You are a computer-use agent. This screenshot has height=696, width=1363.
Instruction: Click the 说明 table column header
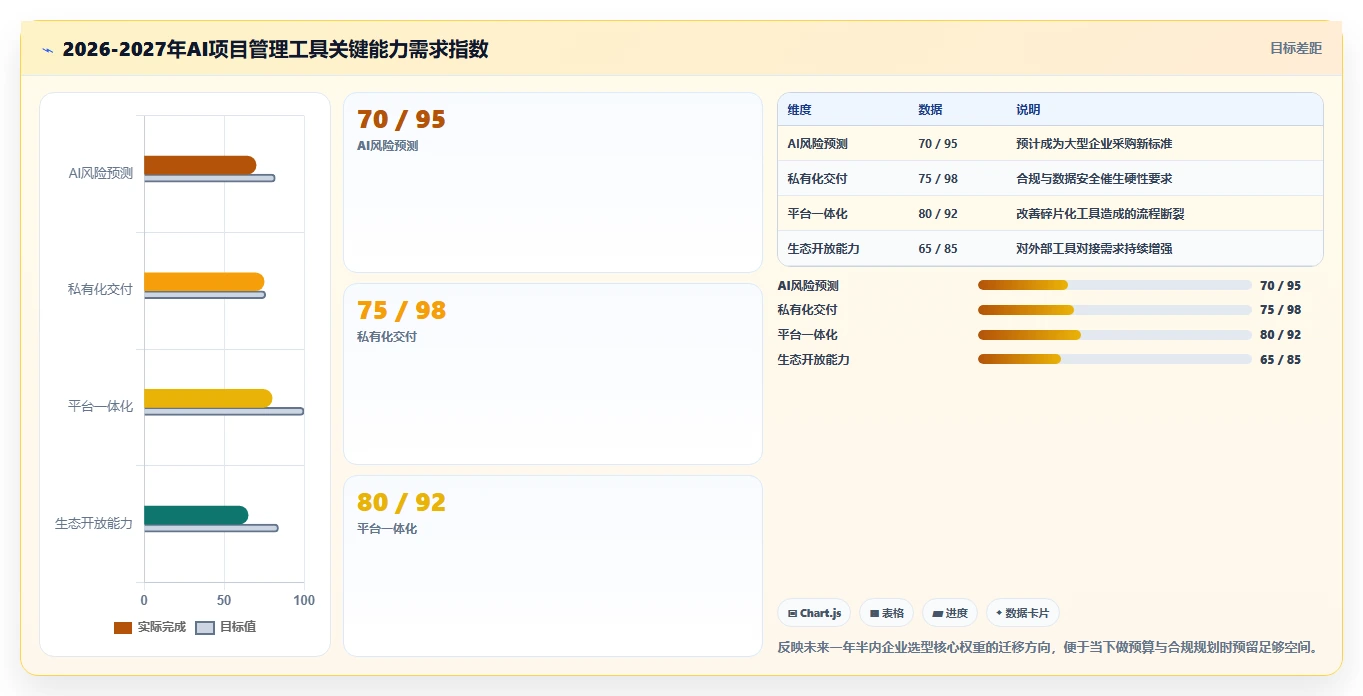[x=1028, y=110]
